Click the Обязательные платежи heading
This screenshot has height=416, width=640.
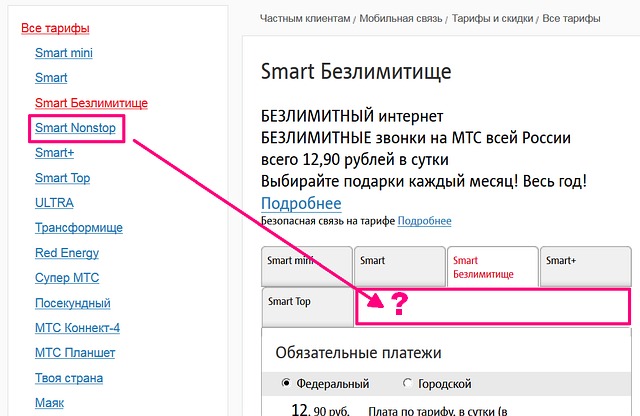pyautogui.click(x=358, y=352)
